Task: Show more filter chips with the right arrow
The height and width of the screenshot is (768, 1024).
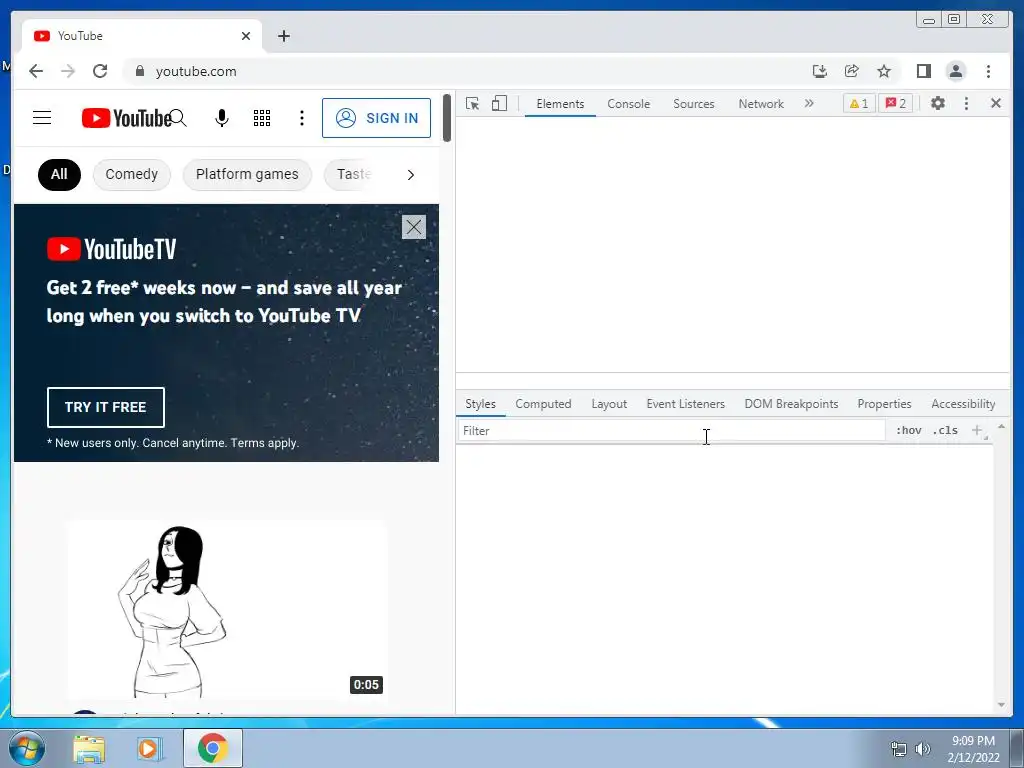Action: pos(411,174)
